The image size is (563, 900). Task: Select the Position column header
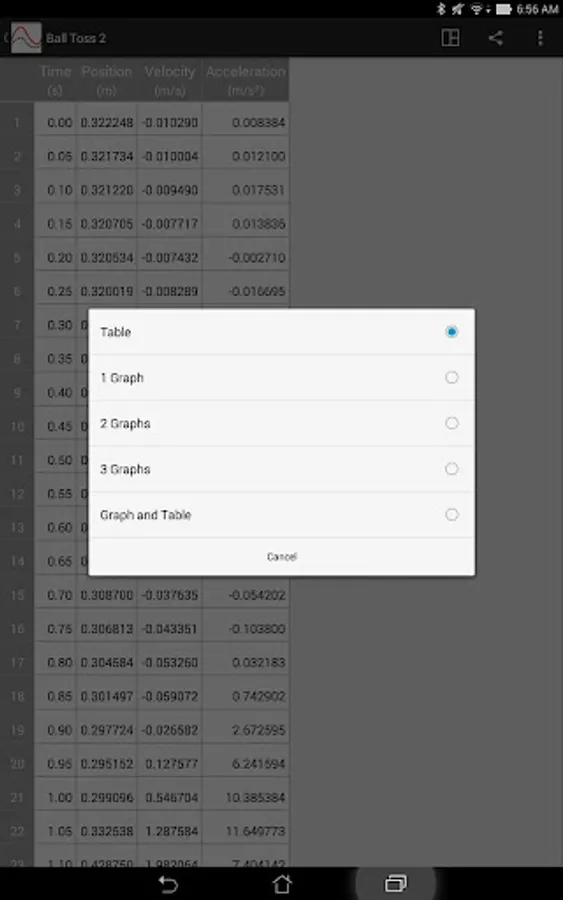point(107,80)
